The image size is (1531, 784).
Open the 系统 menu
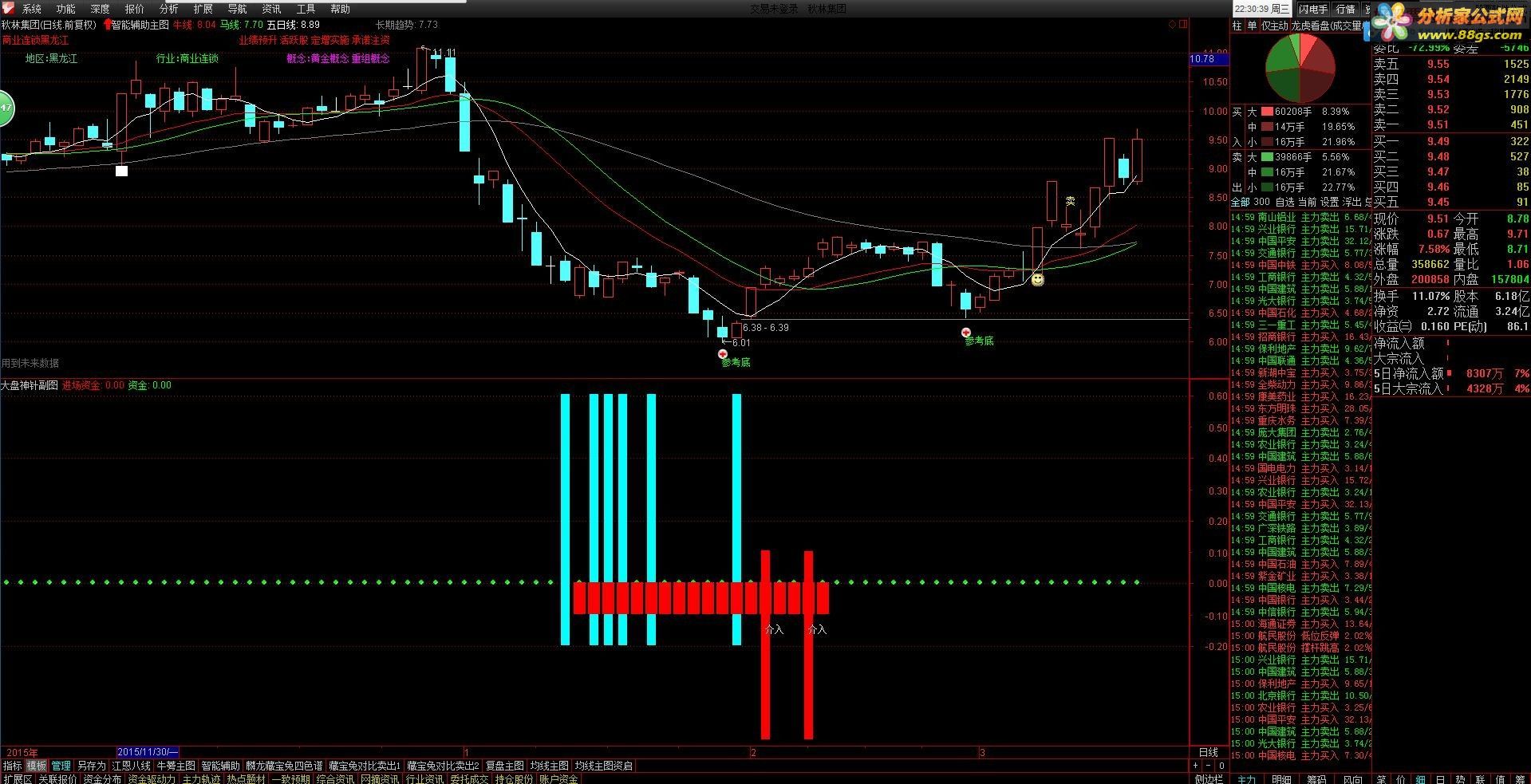coord(32,9)
